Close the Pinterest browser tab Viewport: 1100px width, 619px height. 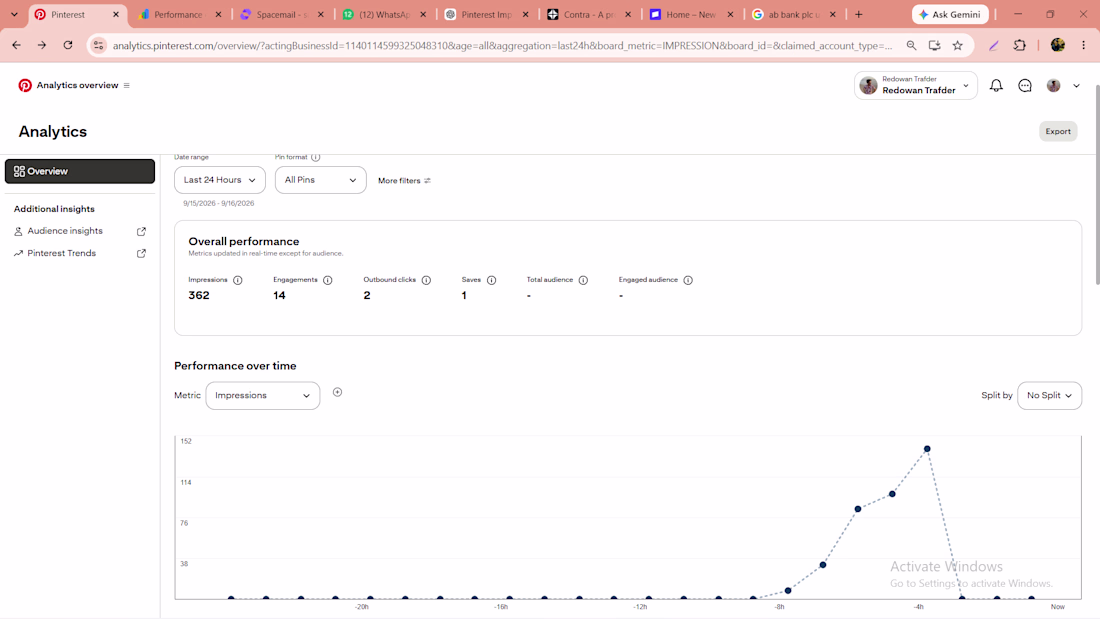click(116, 14)
